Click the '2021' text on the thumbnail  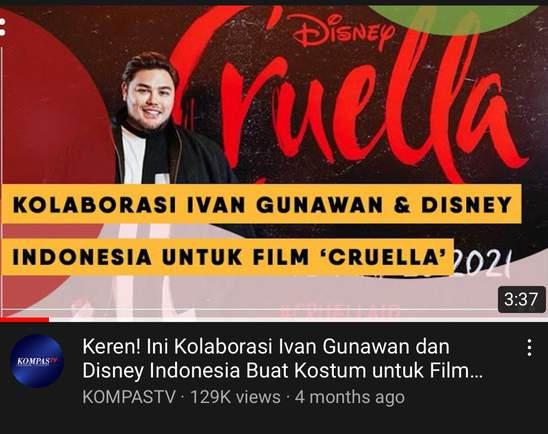point(483,262)
